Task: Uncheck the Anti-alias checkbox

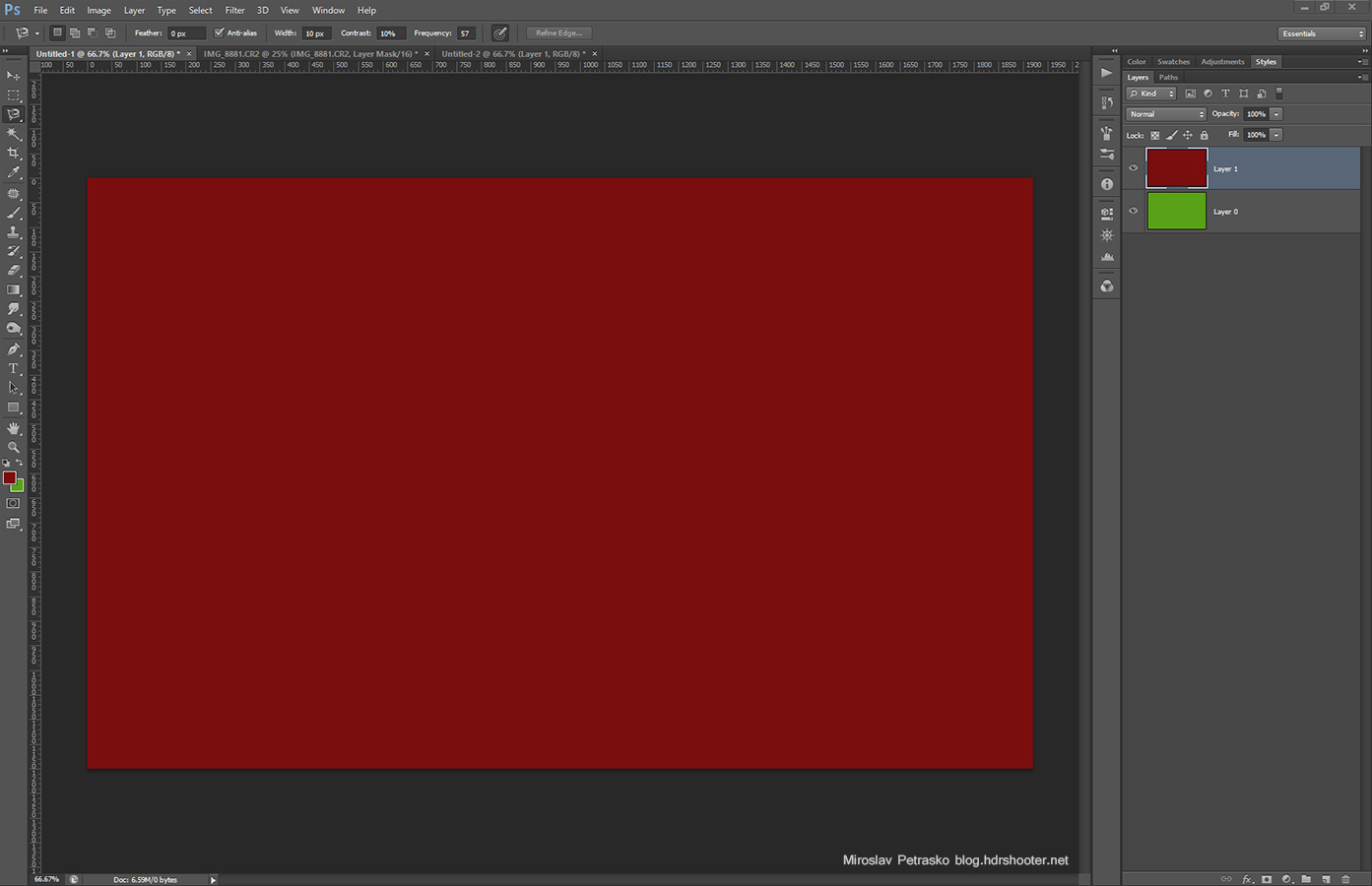Action: [219, 32]
